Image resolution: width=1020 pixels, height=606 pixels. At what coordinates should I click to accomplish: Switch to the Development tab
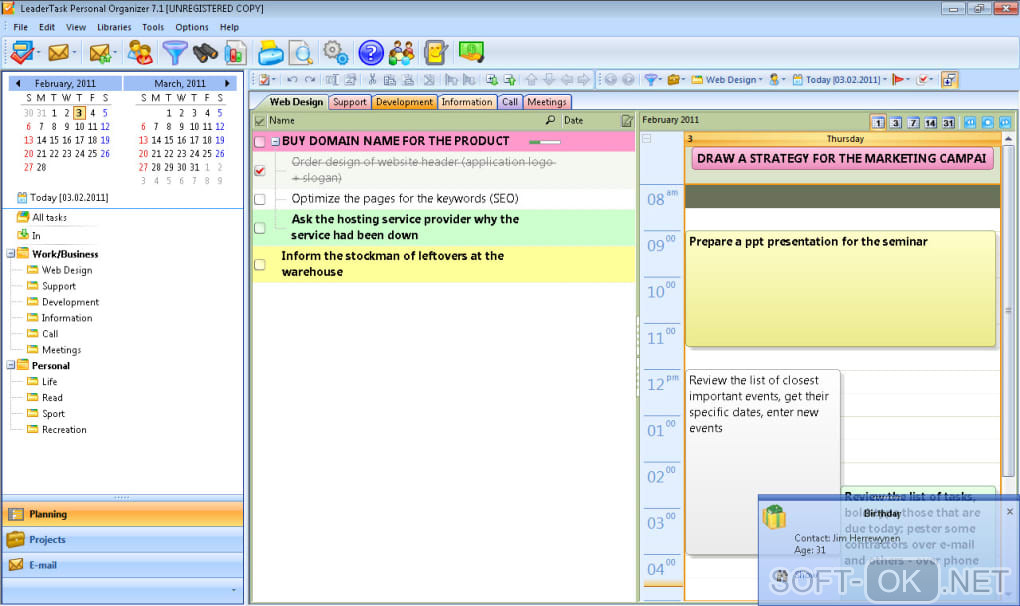404,102
